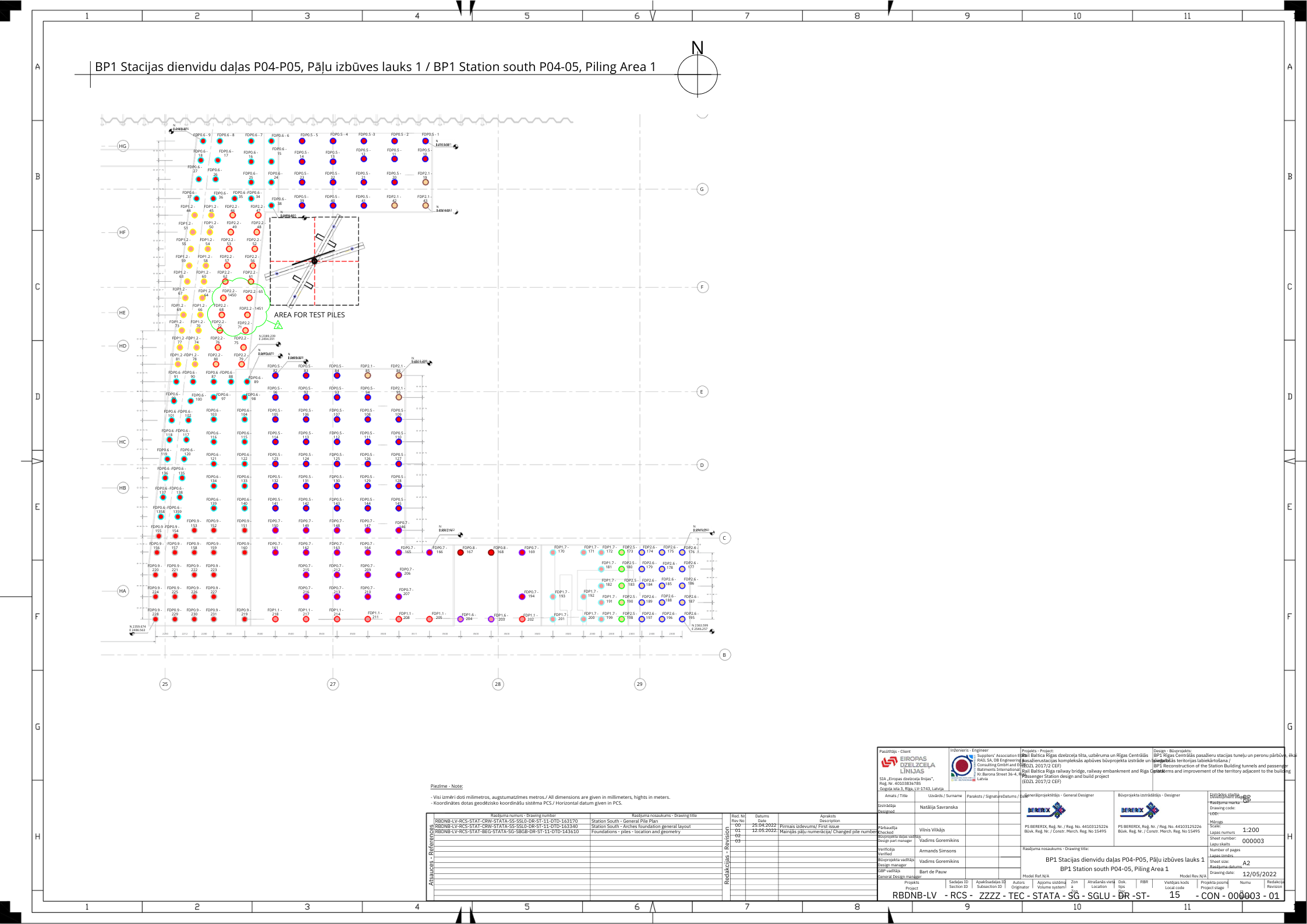Click the grid bubble labeled G

coord(702,189)
